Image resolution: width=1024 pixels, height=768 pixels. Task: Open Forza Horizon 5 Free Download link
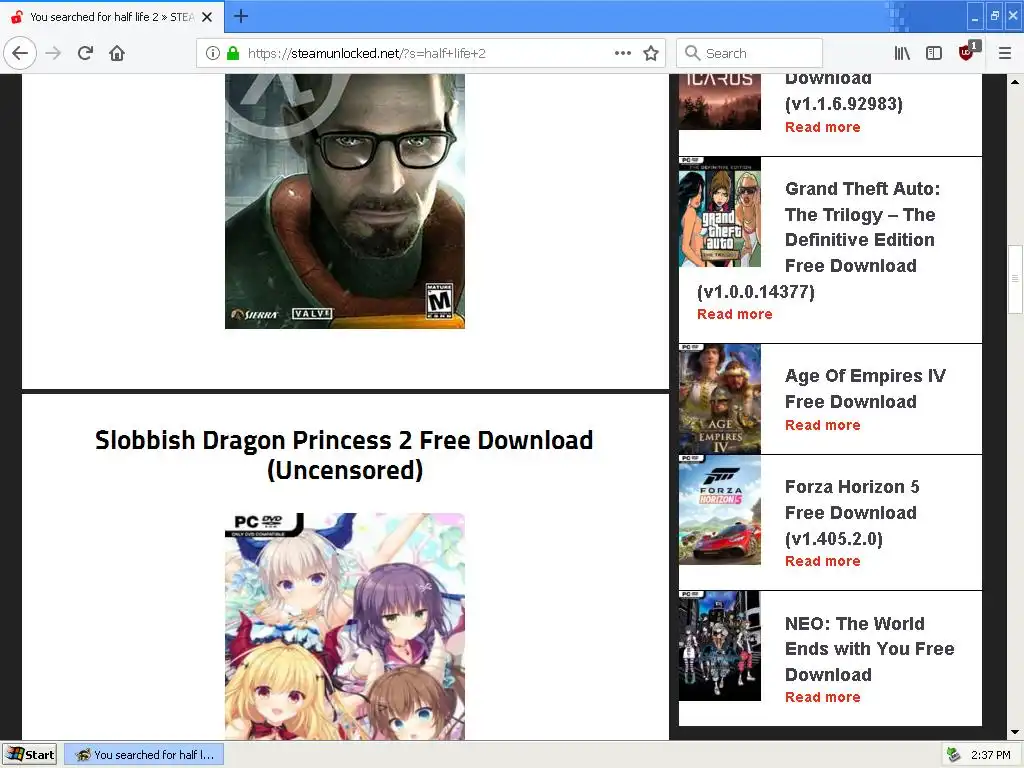click(852, 513)
